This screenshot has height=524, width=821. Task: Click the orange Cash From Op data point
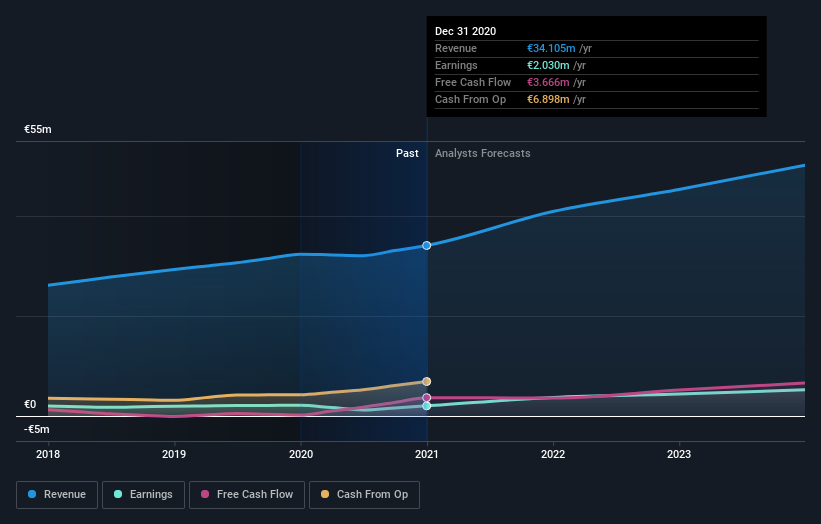click(427, 382)
